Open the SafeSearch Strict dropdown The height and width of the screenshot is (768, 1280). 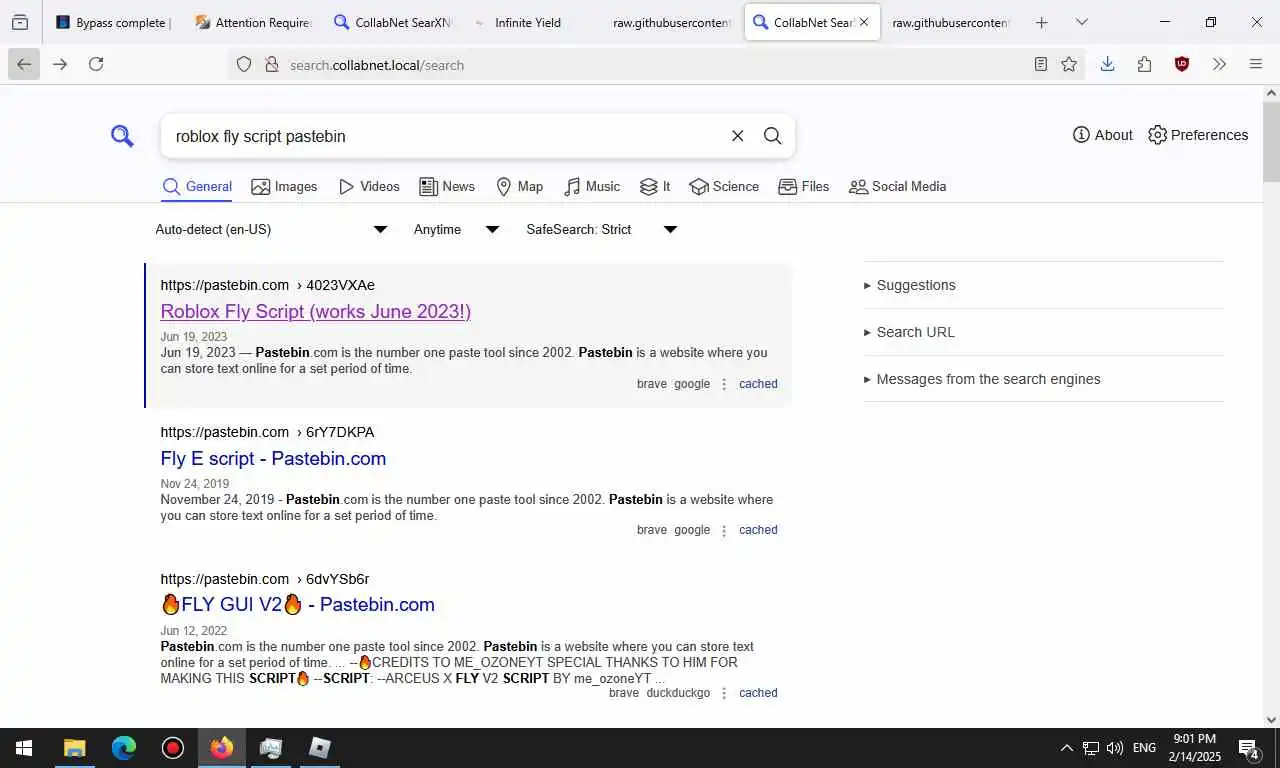click(x=602, y=230)
